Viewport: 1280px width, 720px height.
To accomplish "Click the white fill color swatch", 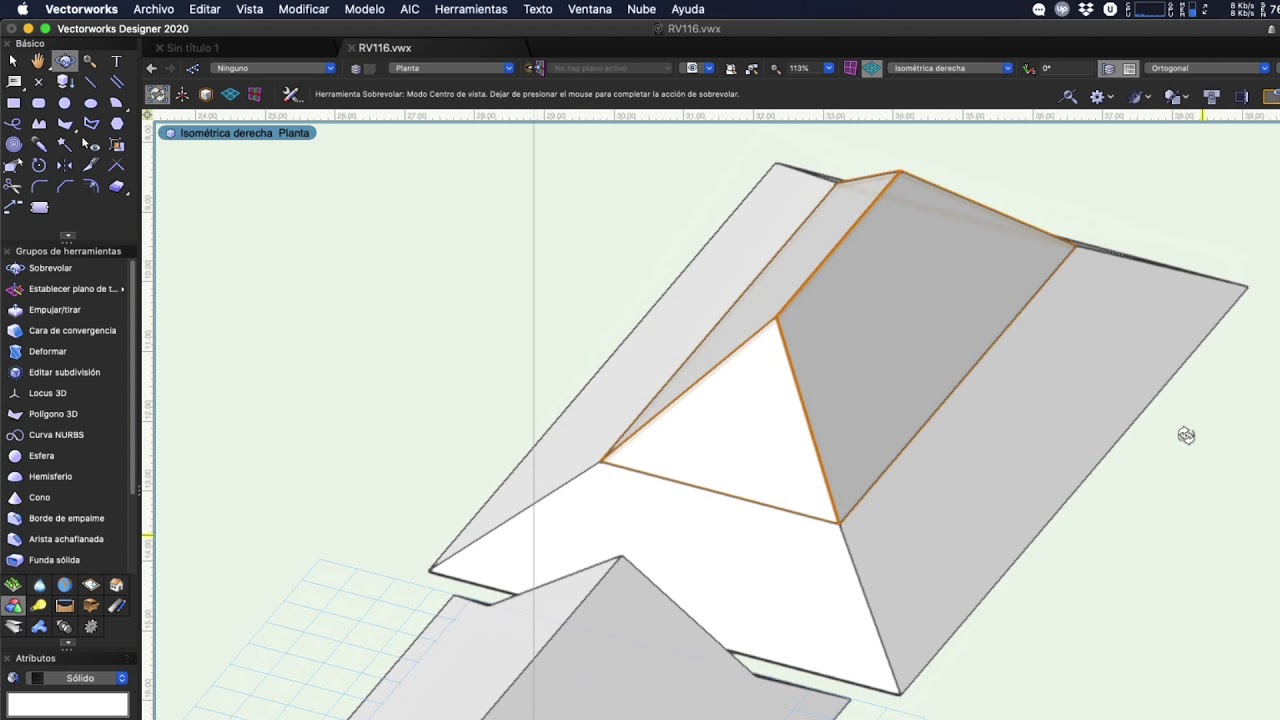I will click(x=68, y=704).
